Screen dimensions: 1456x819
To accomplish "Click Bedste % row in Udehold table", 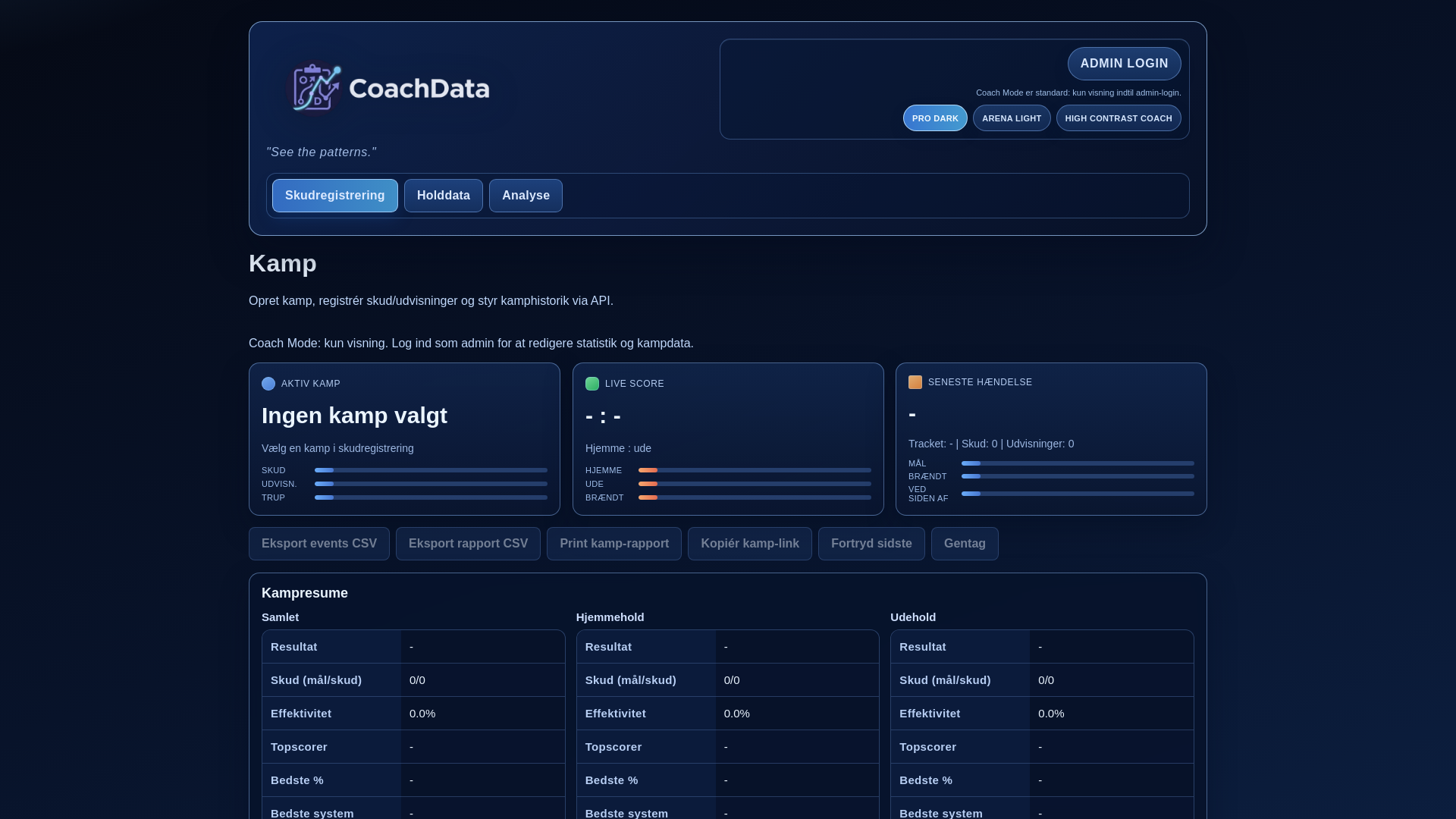I will [x=1042, y=780].
